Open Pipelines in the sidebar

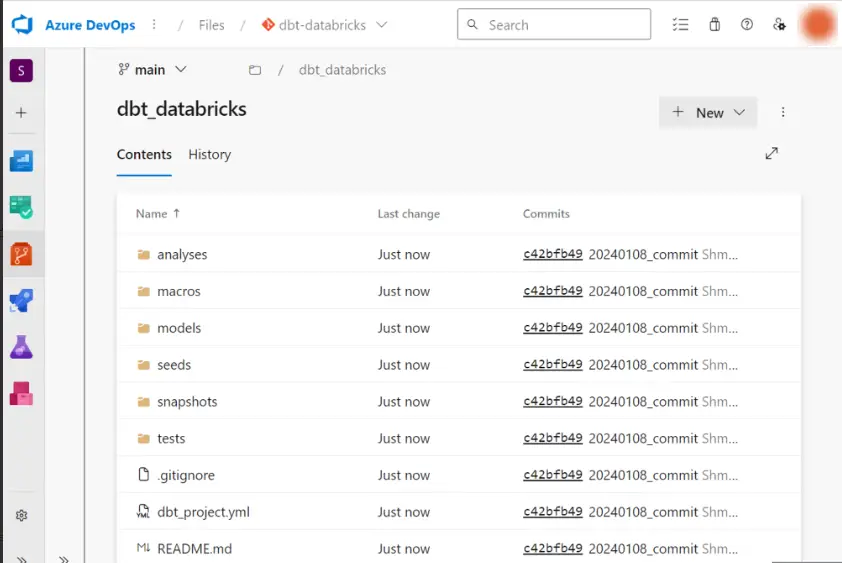[x=21, y=301]
